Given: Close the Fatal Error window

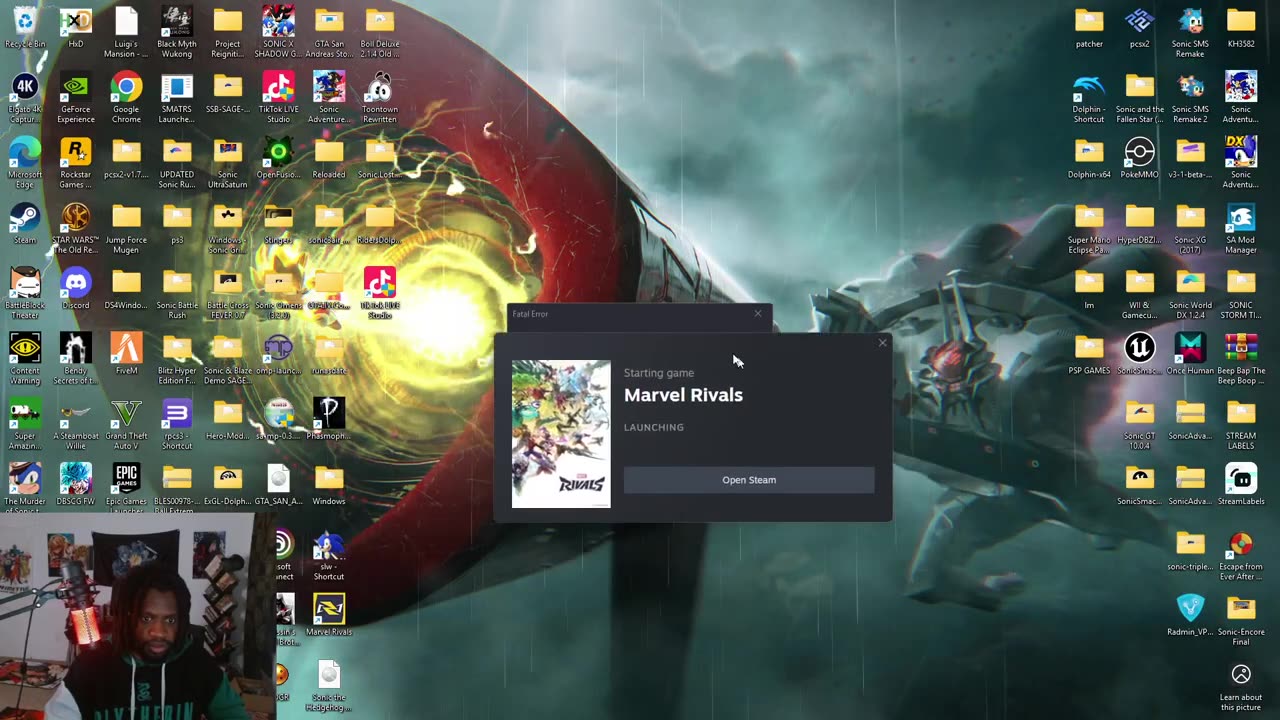Looking at the screenshot, I should tap(758, 314).
